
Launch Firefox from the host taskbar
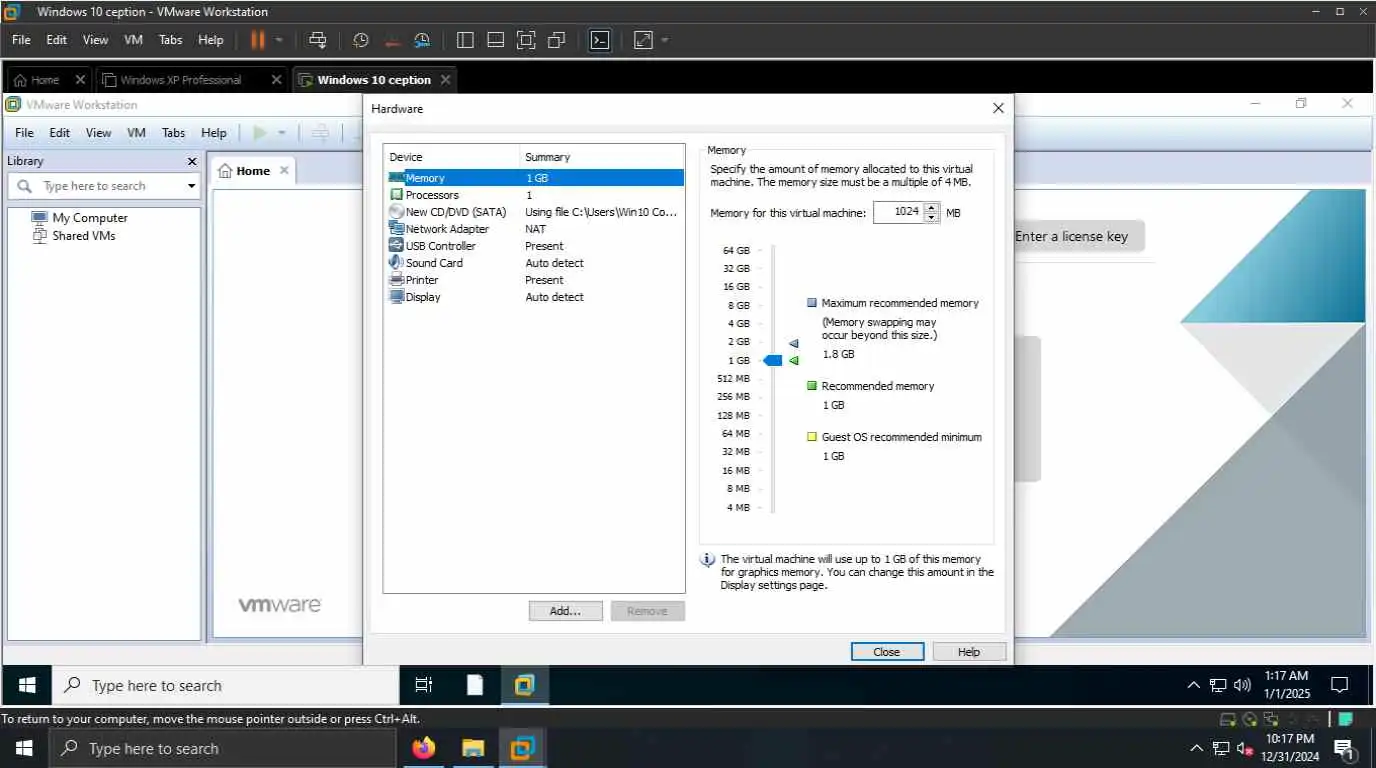click(424, 748)
